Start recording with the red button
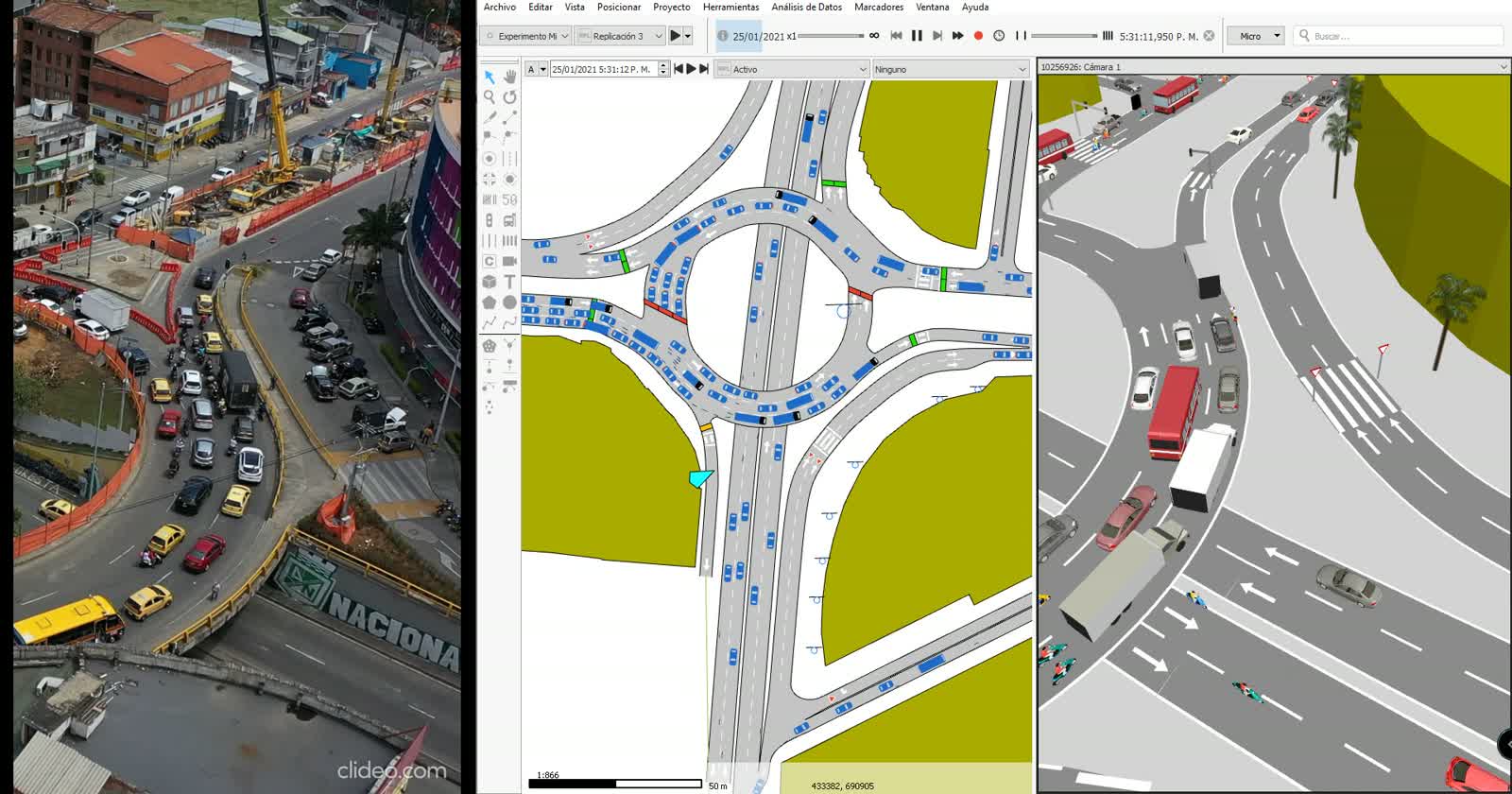The width and height of the screenshot is (1512, 794). point(978,36)
